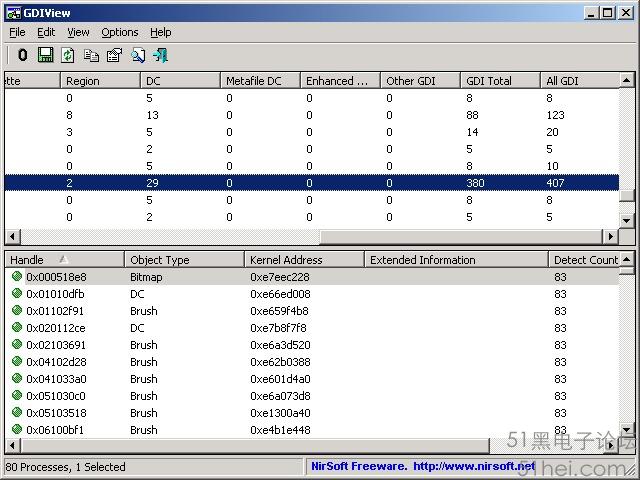Sort by the All GDI column header

tap(580, 80)
